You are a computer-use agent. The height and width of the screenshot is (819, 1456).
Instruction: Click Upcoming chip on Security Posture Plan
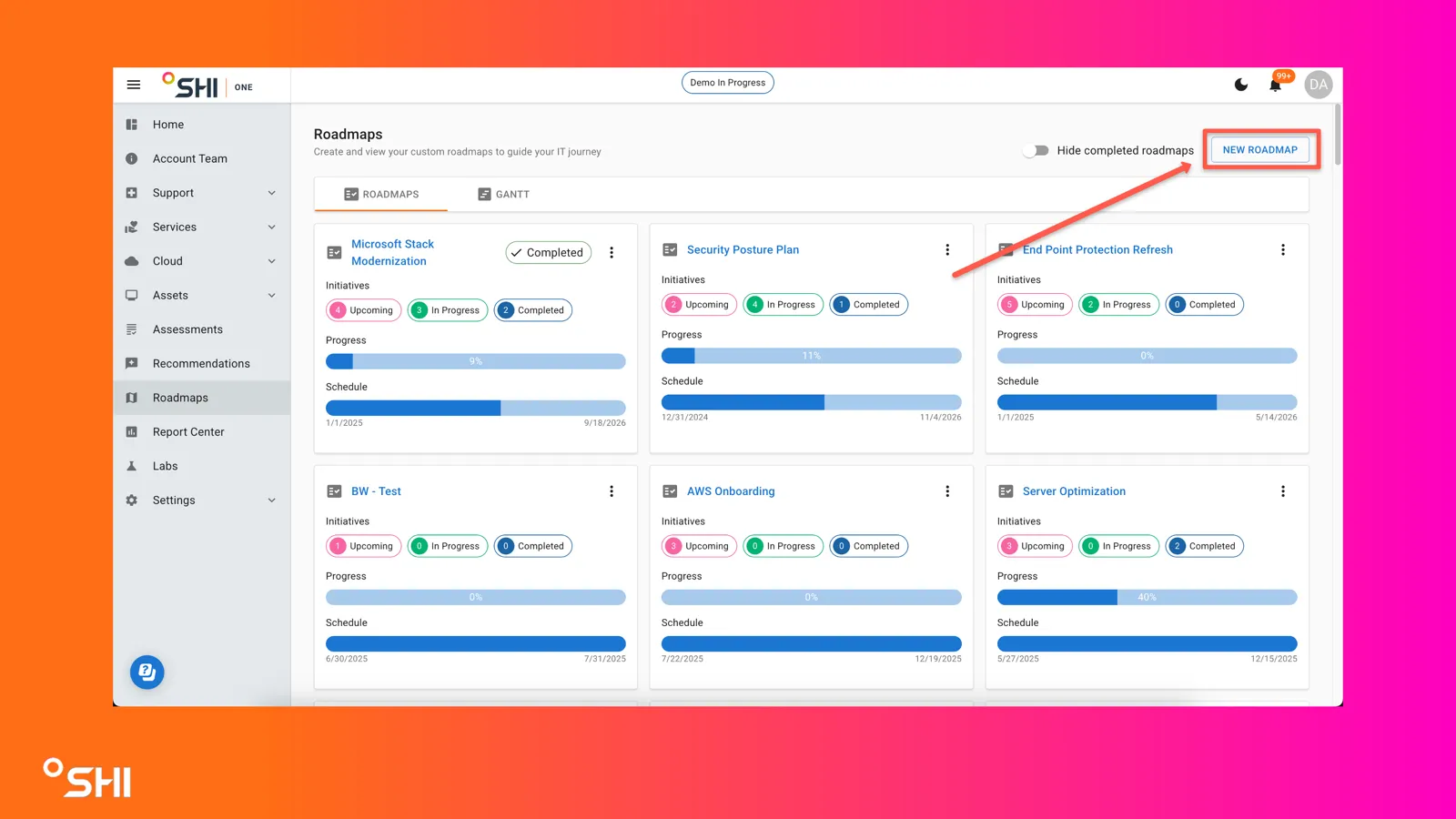pos(699,305)
